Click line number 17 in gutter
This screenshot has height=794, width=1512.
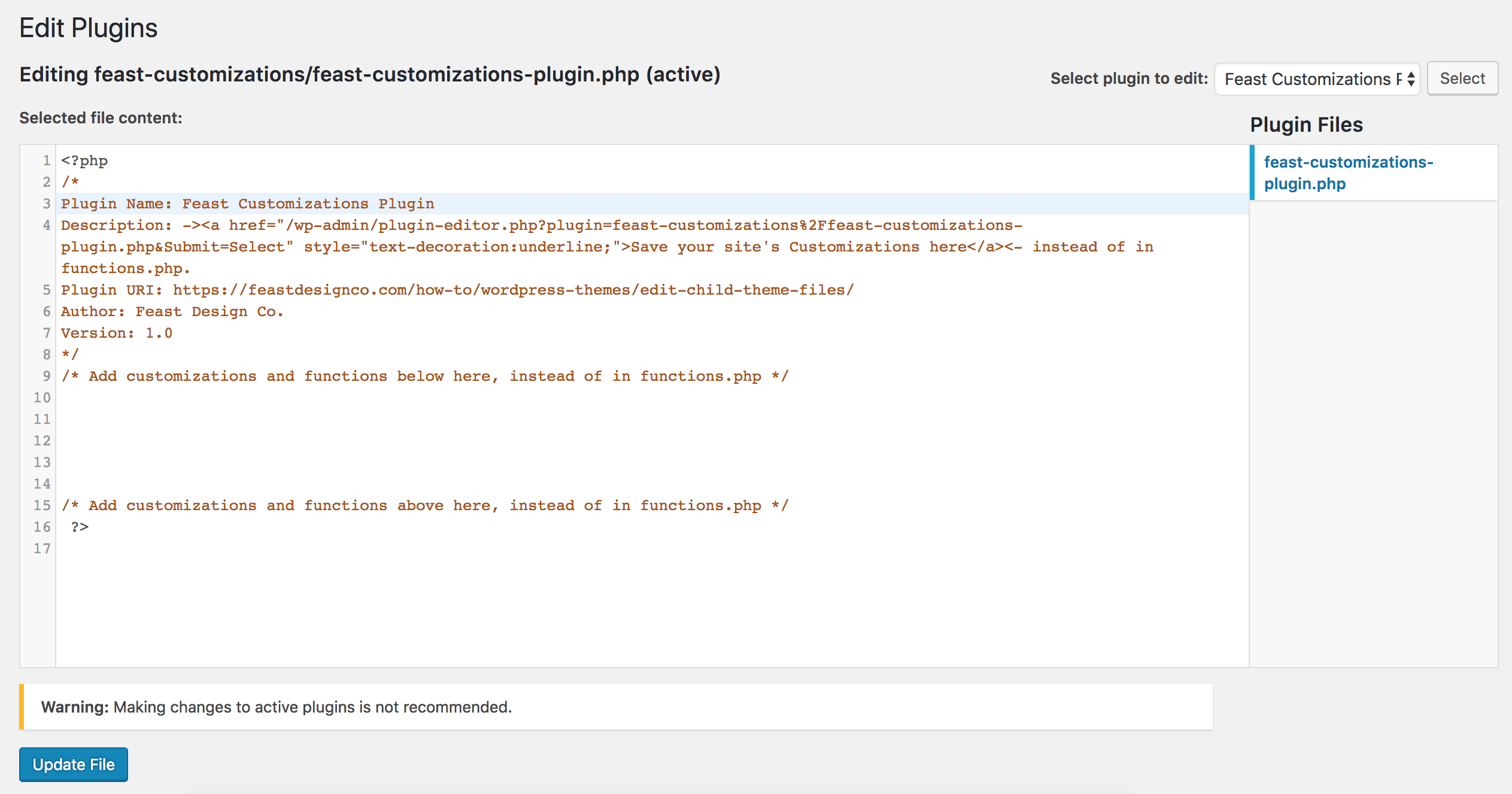42,548
